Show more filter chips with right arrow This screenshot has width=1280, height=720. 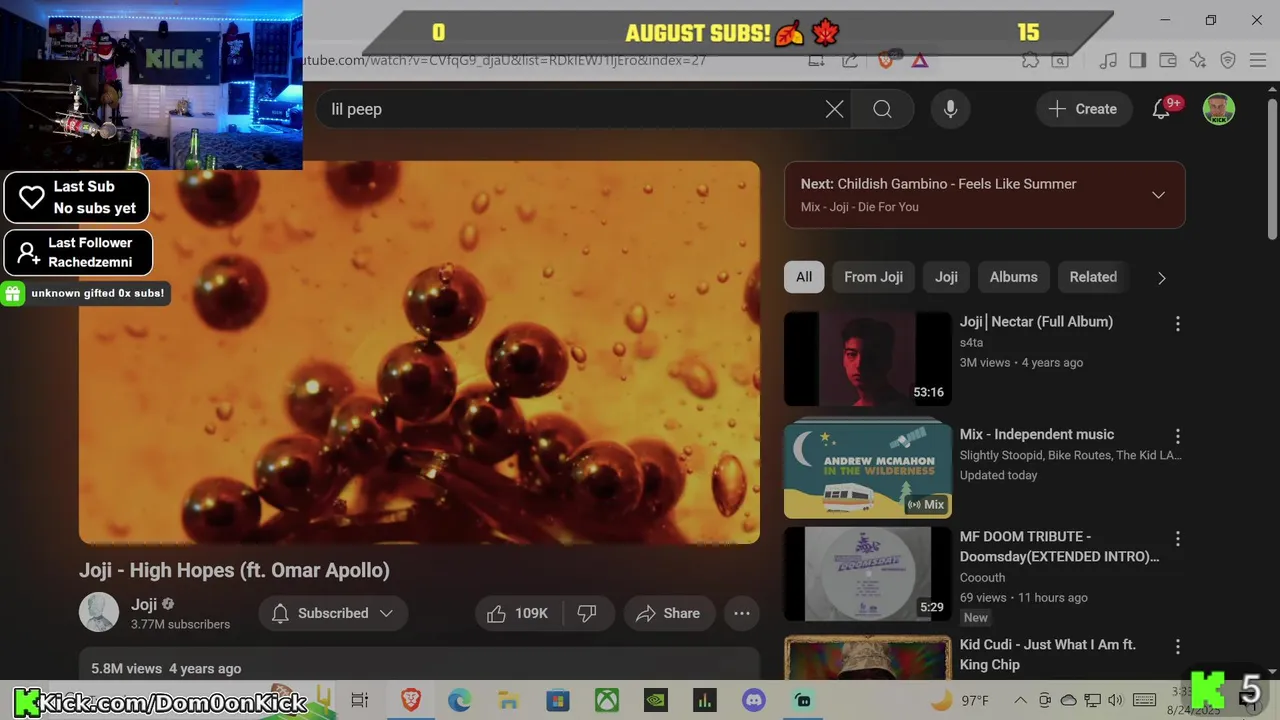[1161, 278]
